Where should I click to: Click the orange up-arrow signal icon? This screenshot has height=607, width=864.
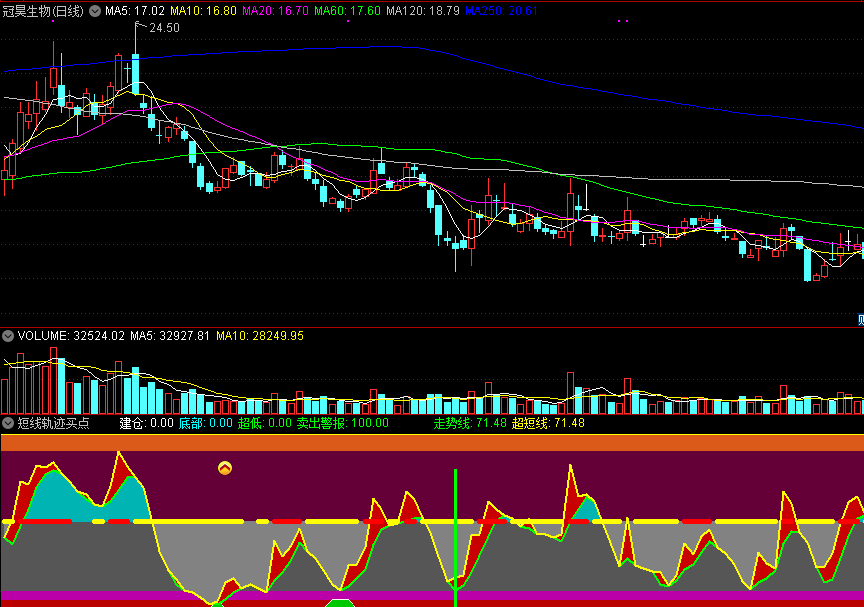[x=225, y=468]
